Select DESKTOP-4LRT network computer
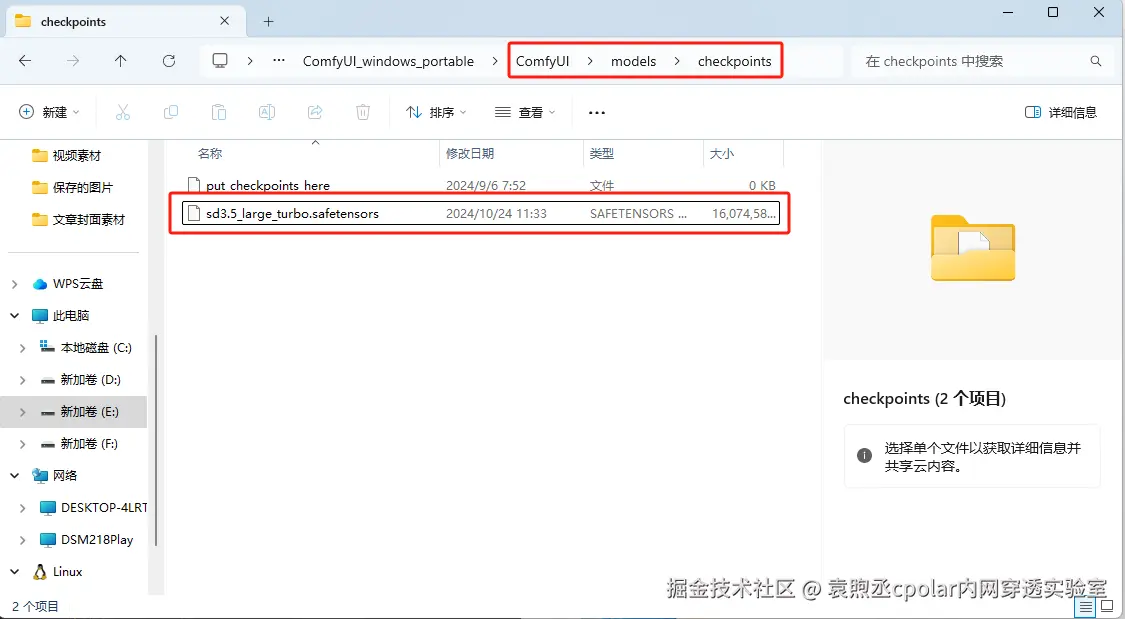The image size is (1125, 619). click(x=103, y=508)
